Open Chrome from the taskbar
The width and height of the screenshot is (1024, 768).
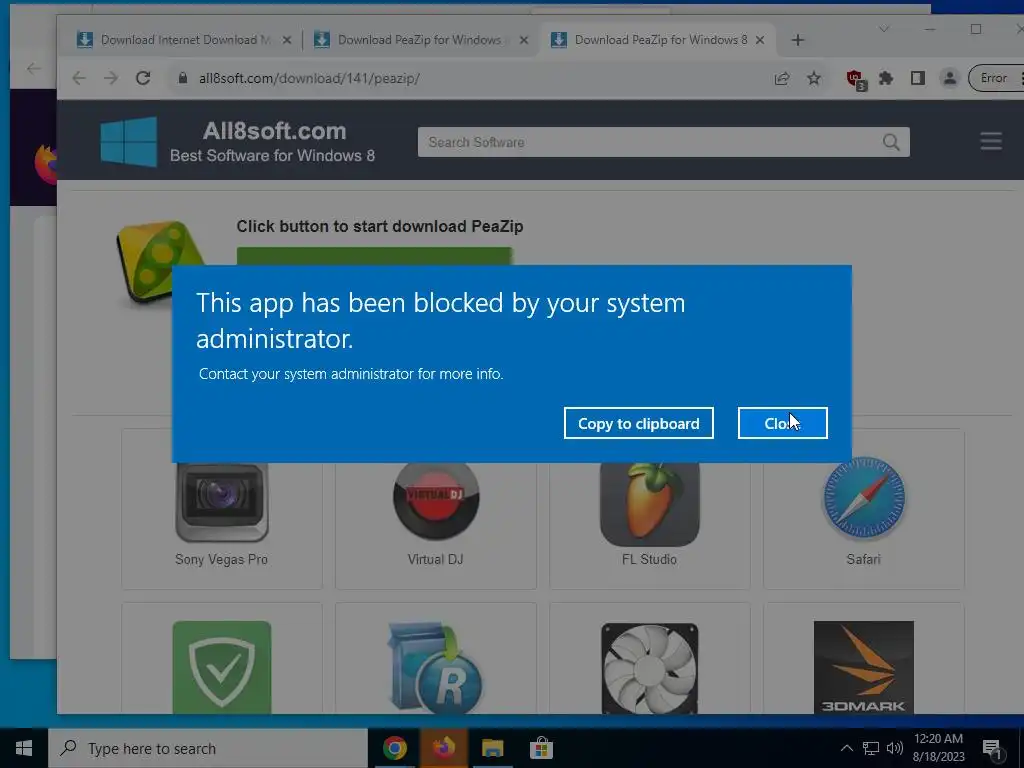point(394,748)
